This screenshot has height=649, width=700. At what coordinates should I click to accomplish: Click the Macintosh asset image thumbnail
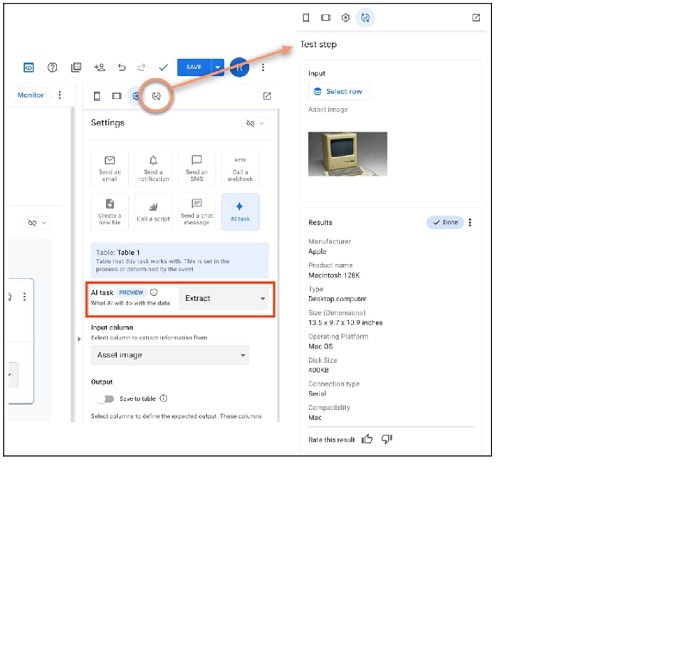tap(348, 154)
